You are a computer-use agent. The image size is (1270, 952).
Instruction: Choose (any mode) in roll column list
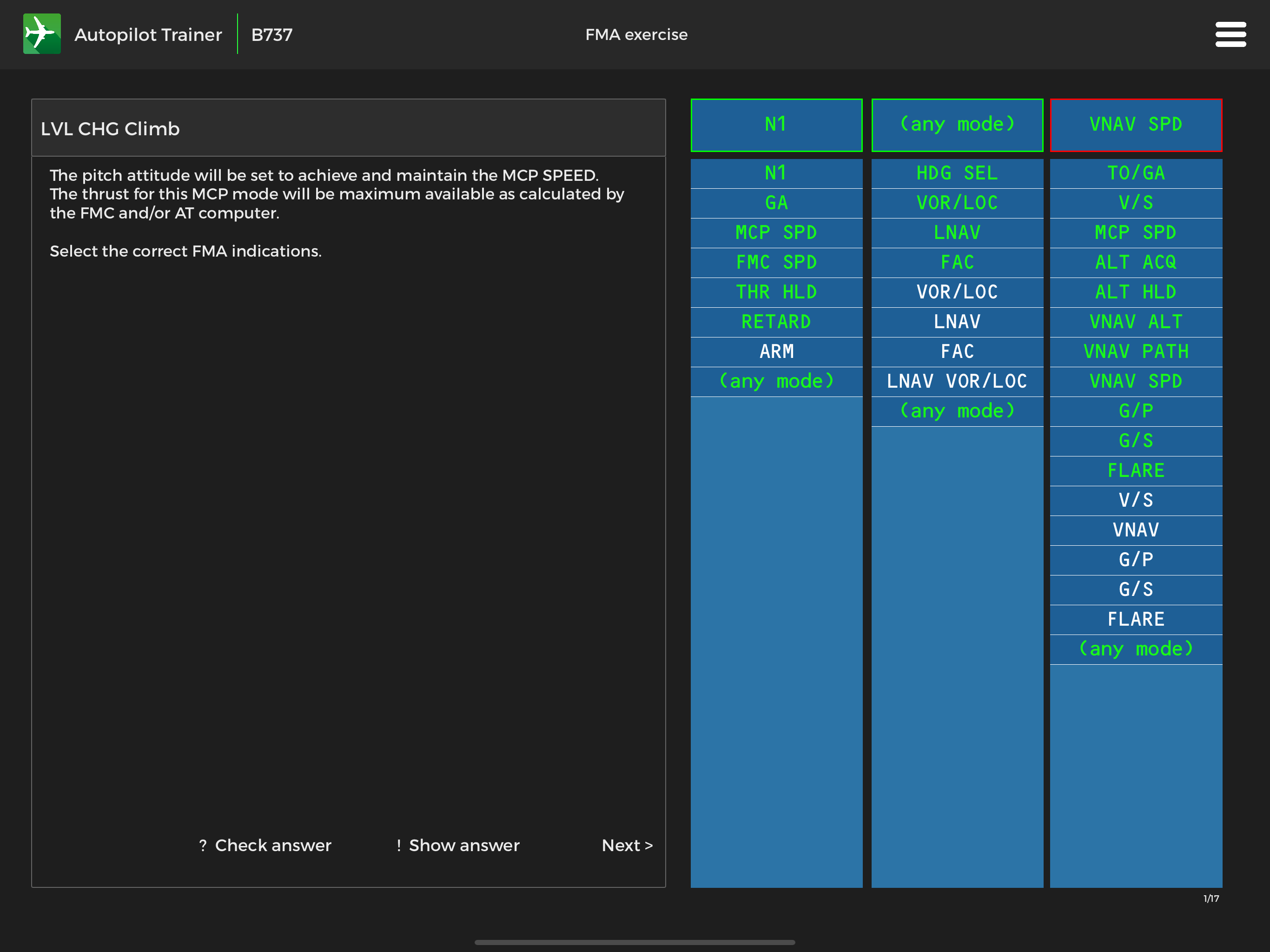(957, 412)
